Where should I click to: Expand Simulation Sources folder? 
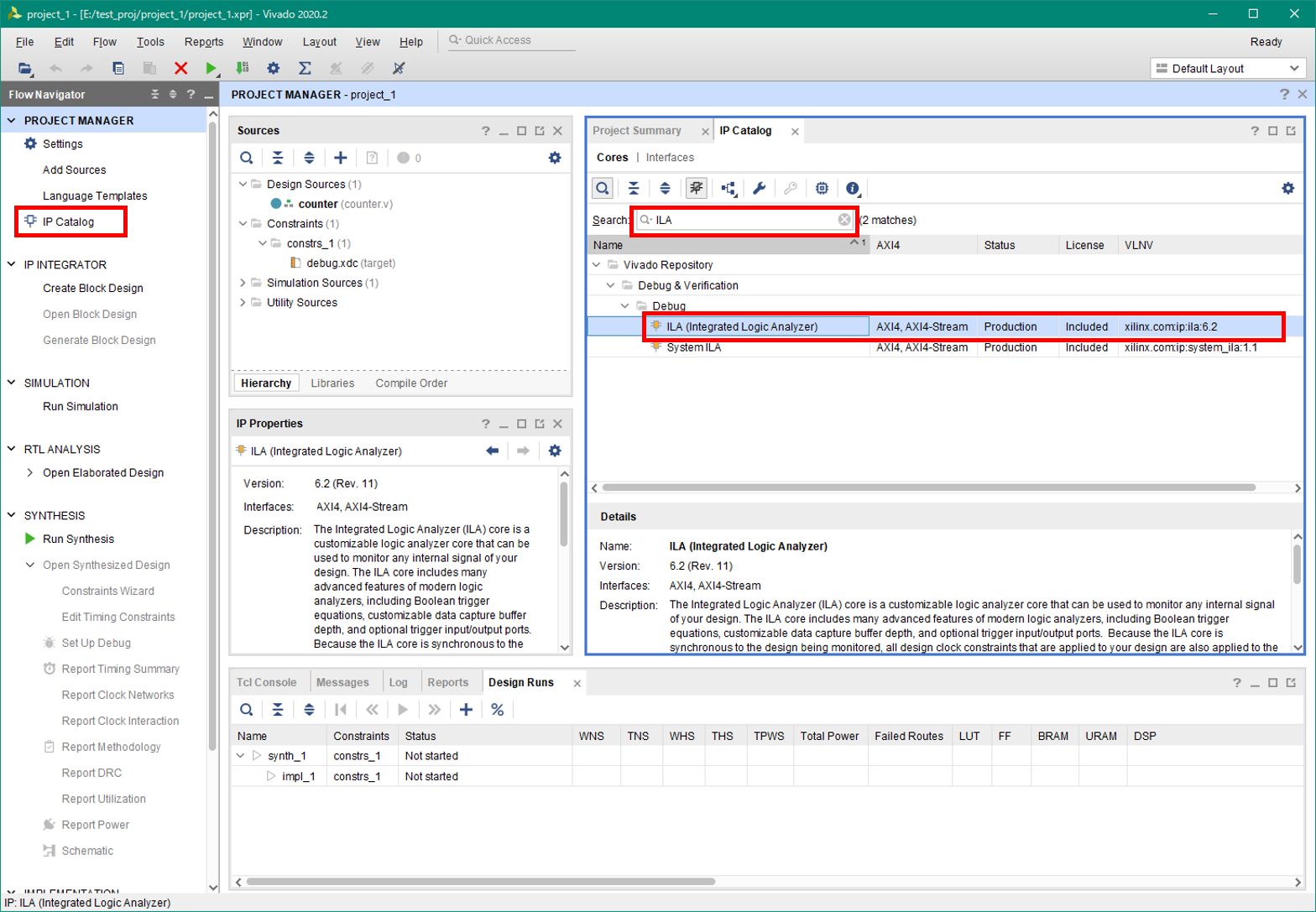(x=243, y=284)
